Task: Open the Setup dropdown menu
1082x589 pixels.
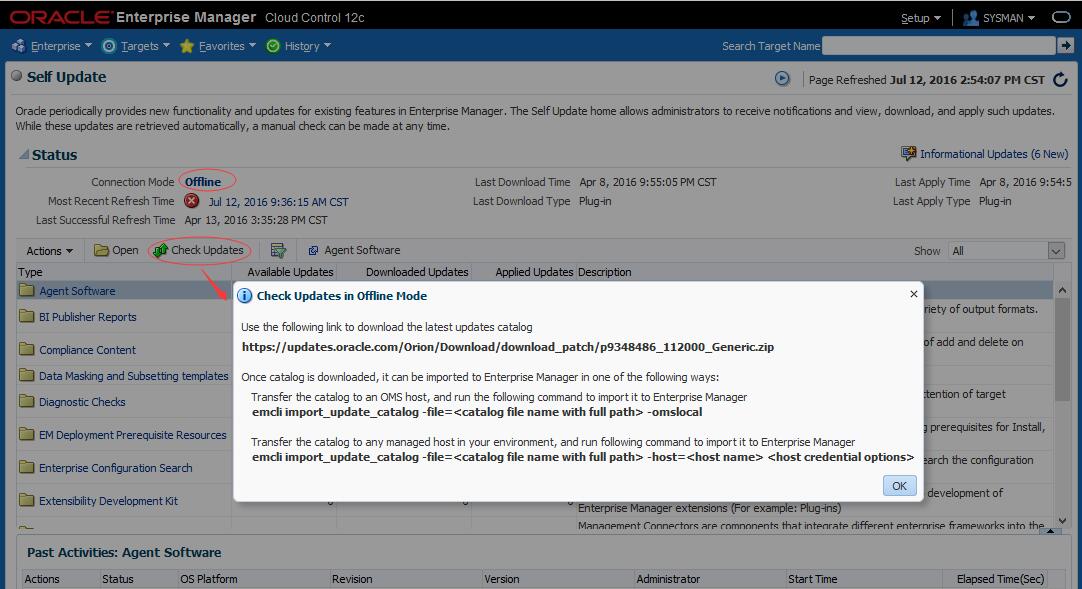Action: click(x=921, y=18)
